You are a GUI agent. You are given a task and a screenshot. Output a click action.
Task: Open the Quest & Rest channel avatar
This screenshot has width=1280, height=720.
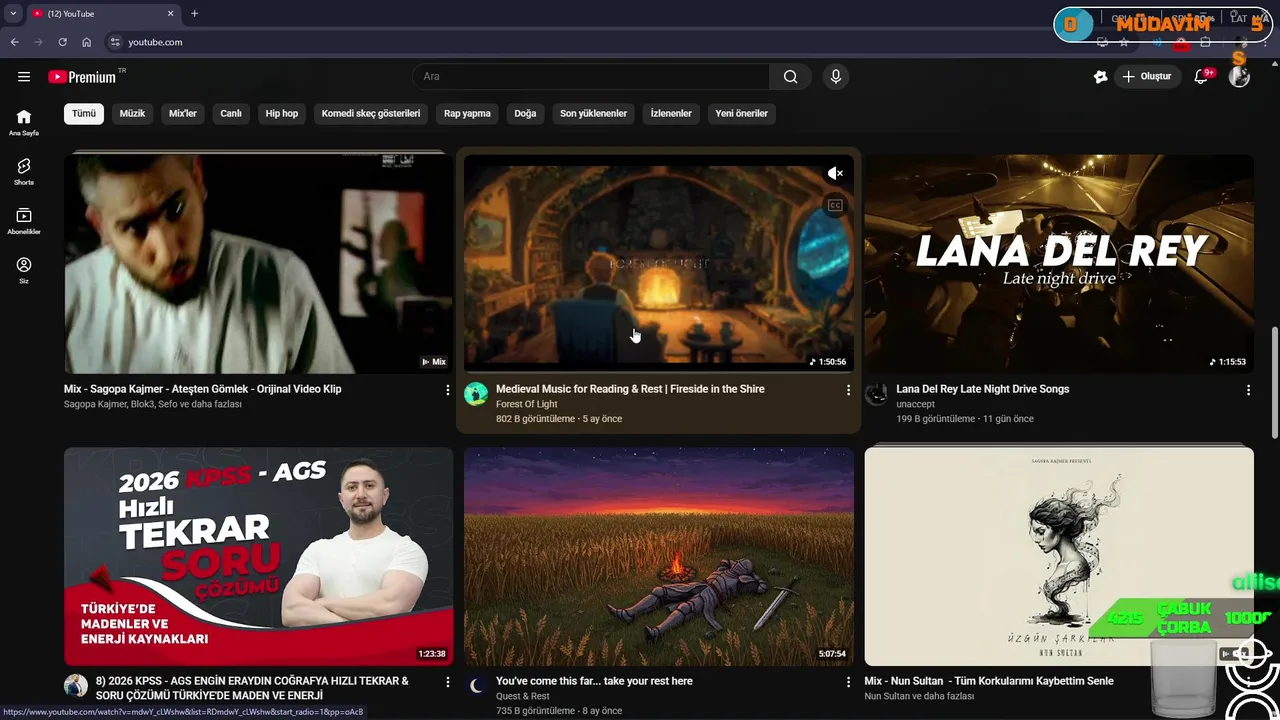[476, 686]
